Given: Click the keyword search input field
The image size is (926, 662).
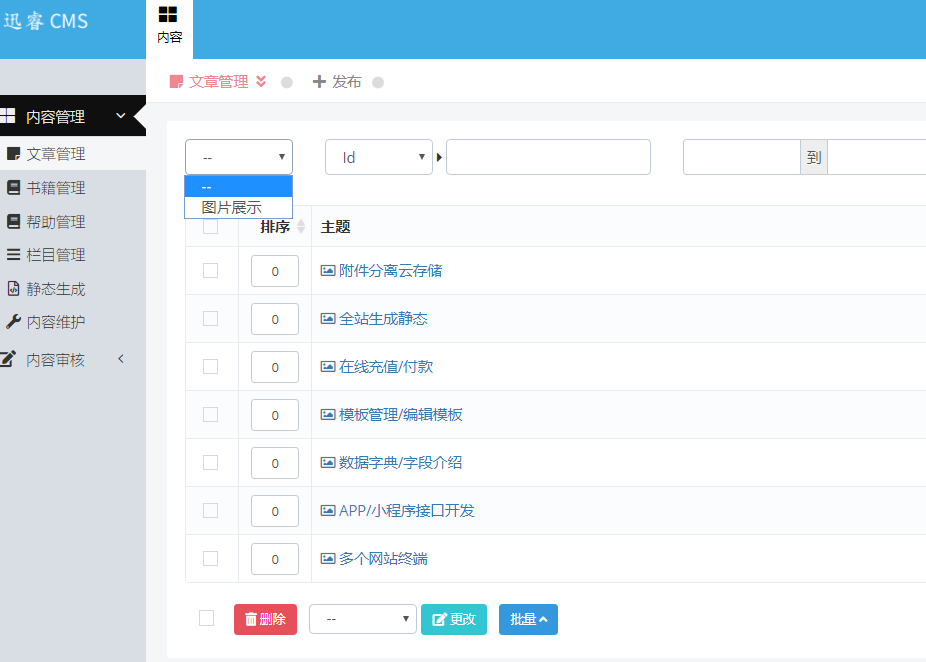Looking at the screenshot, I should point(548,157).
